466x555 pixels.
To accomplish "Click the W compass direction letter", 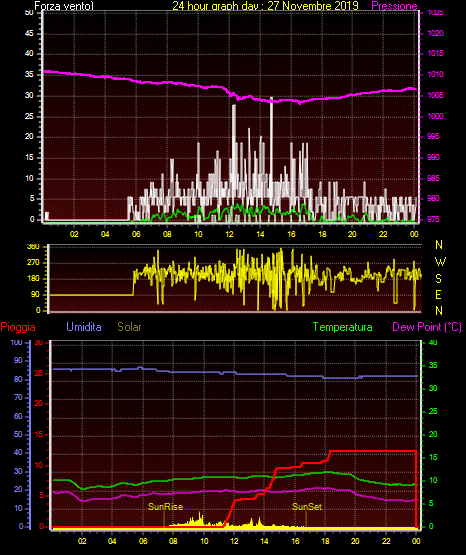I will 440,262.
